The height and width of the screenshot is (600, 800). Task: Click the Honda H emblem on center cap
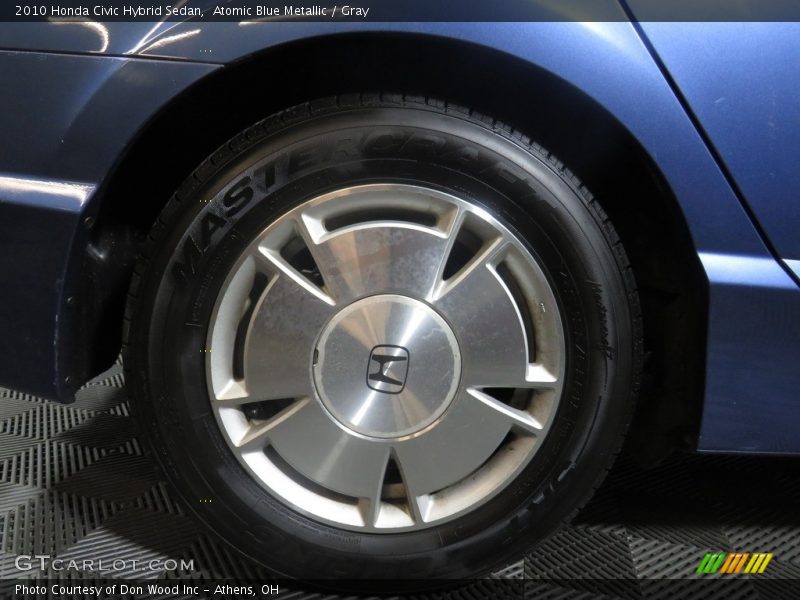[x=387, y=368]
